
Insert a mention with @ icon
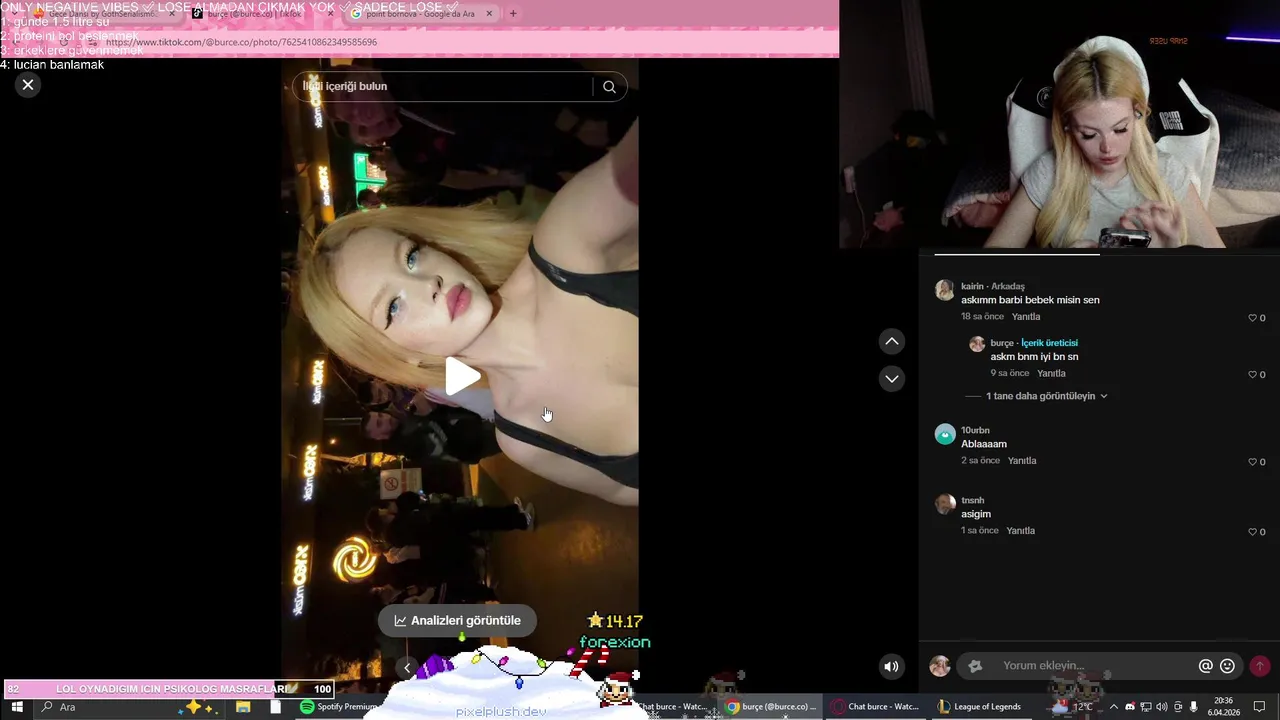click(x=1206, y=666)
